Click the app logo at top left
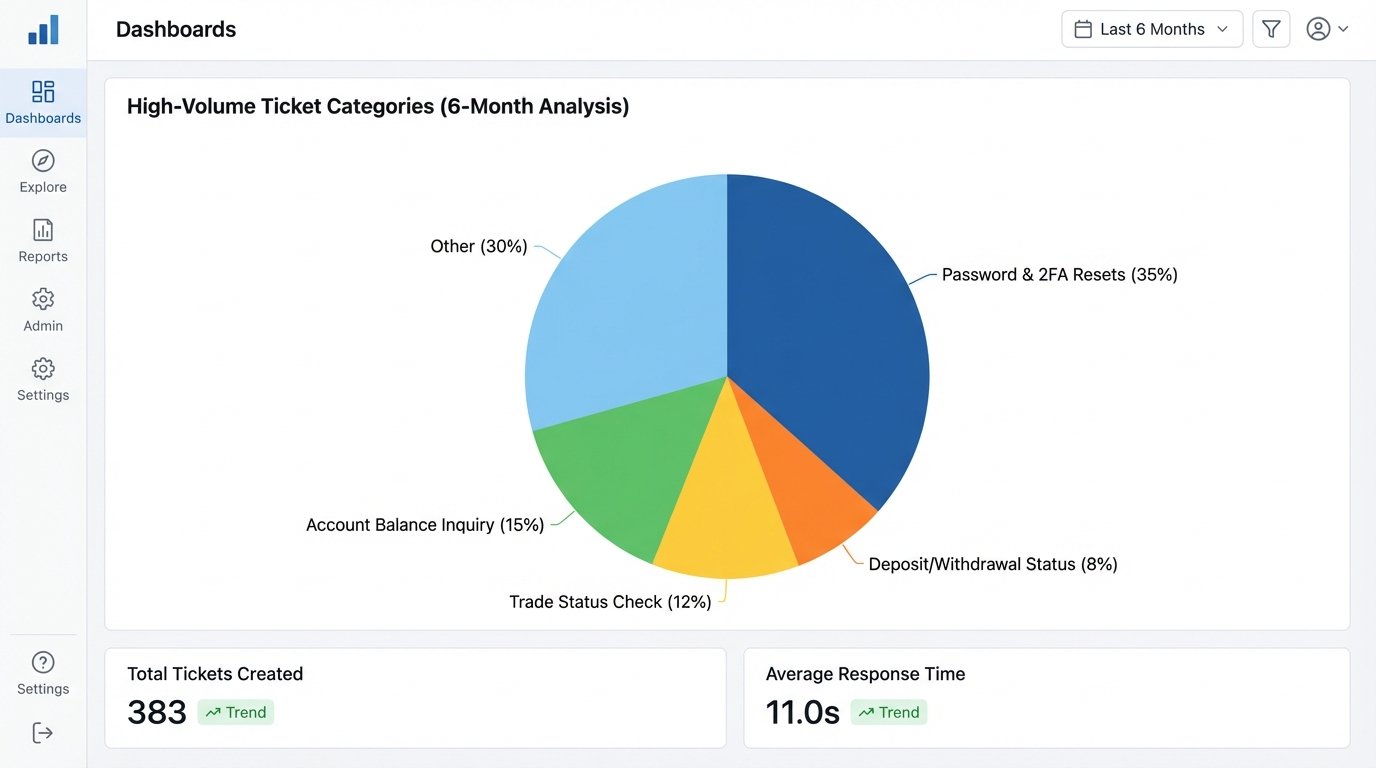This screenshot has height=768, width=1376. pyautogui.click(x=43, y=31)
